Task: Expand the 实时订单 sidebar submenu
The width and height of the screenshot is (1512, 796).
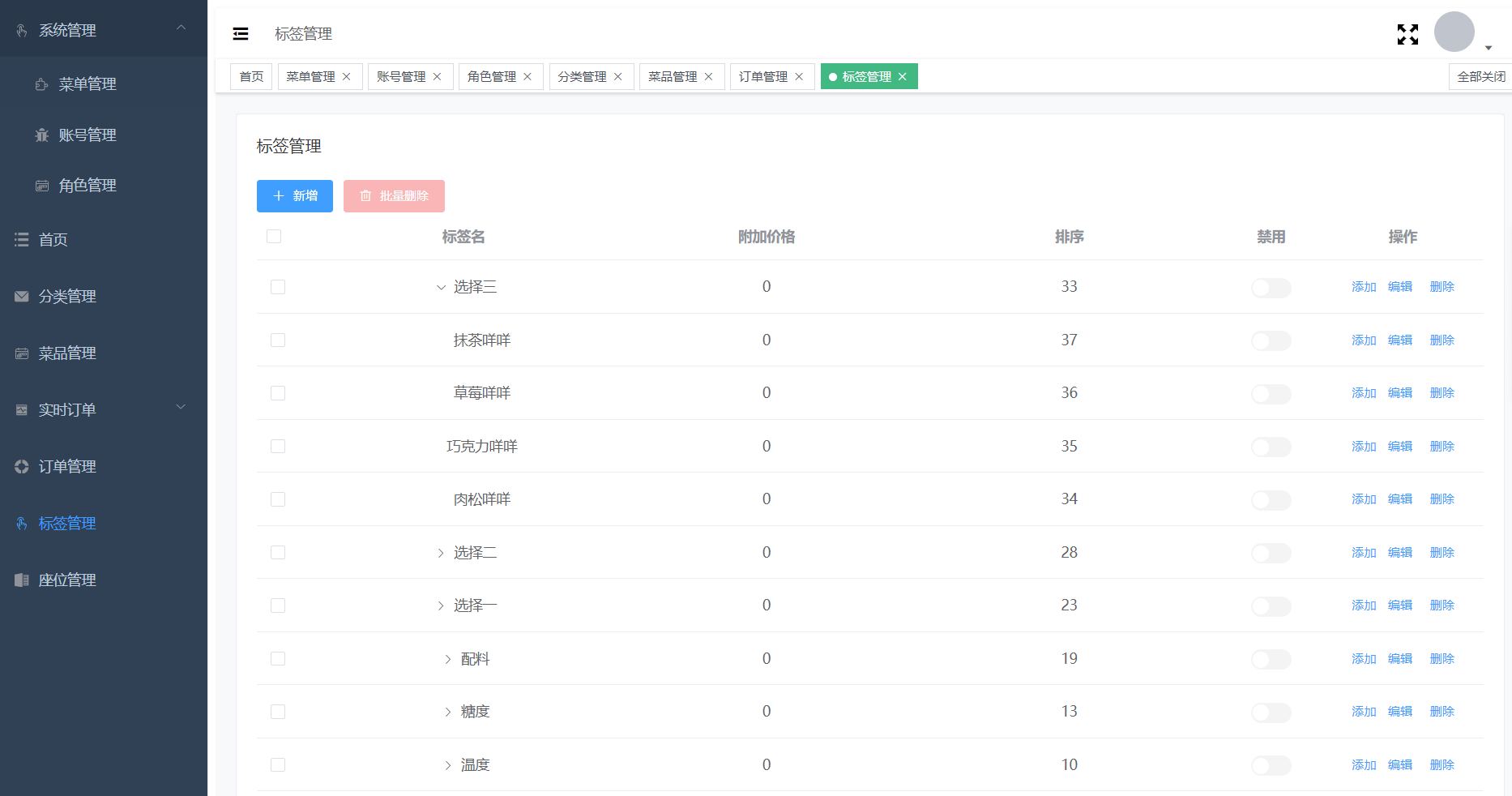Action: [182, 407]
